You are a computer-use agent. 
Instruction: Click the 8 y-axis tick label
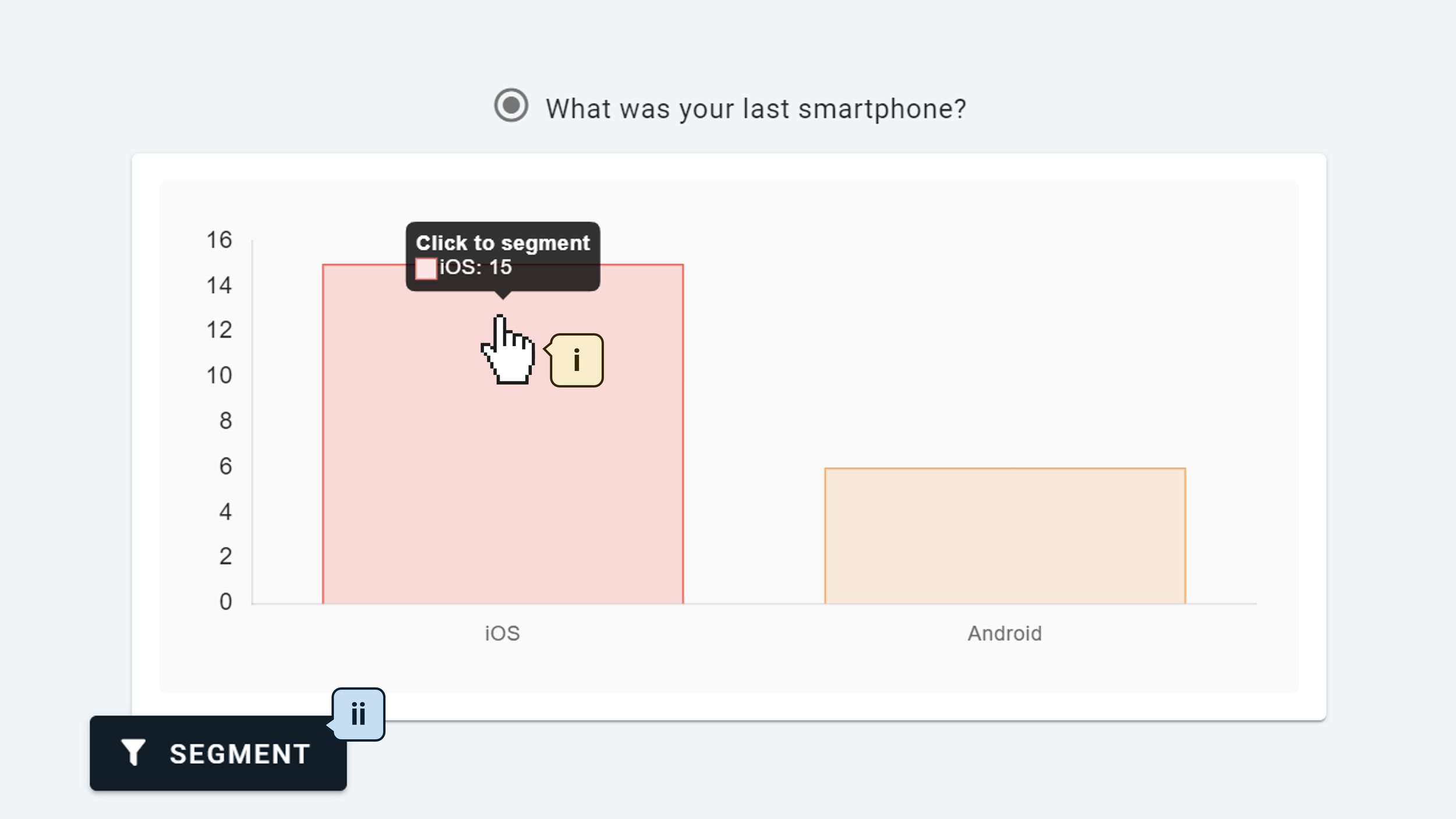point(225,421)
